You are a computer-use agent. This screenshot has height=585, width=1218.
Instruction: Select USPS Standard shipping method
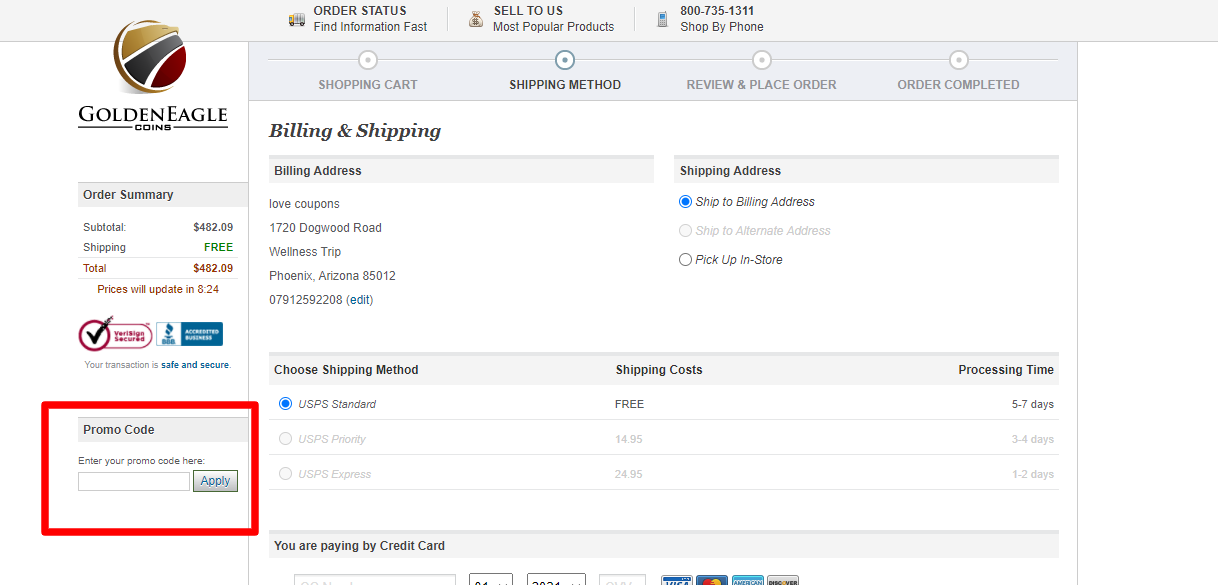pyautogui.click(x=286, y=404)
